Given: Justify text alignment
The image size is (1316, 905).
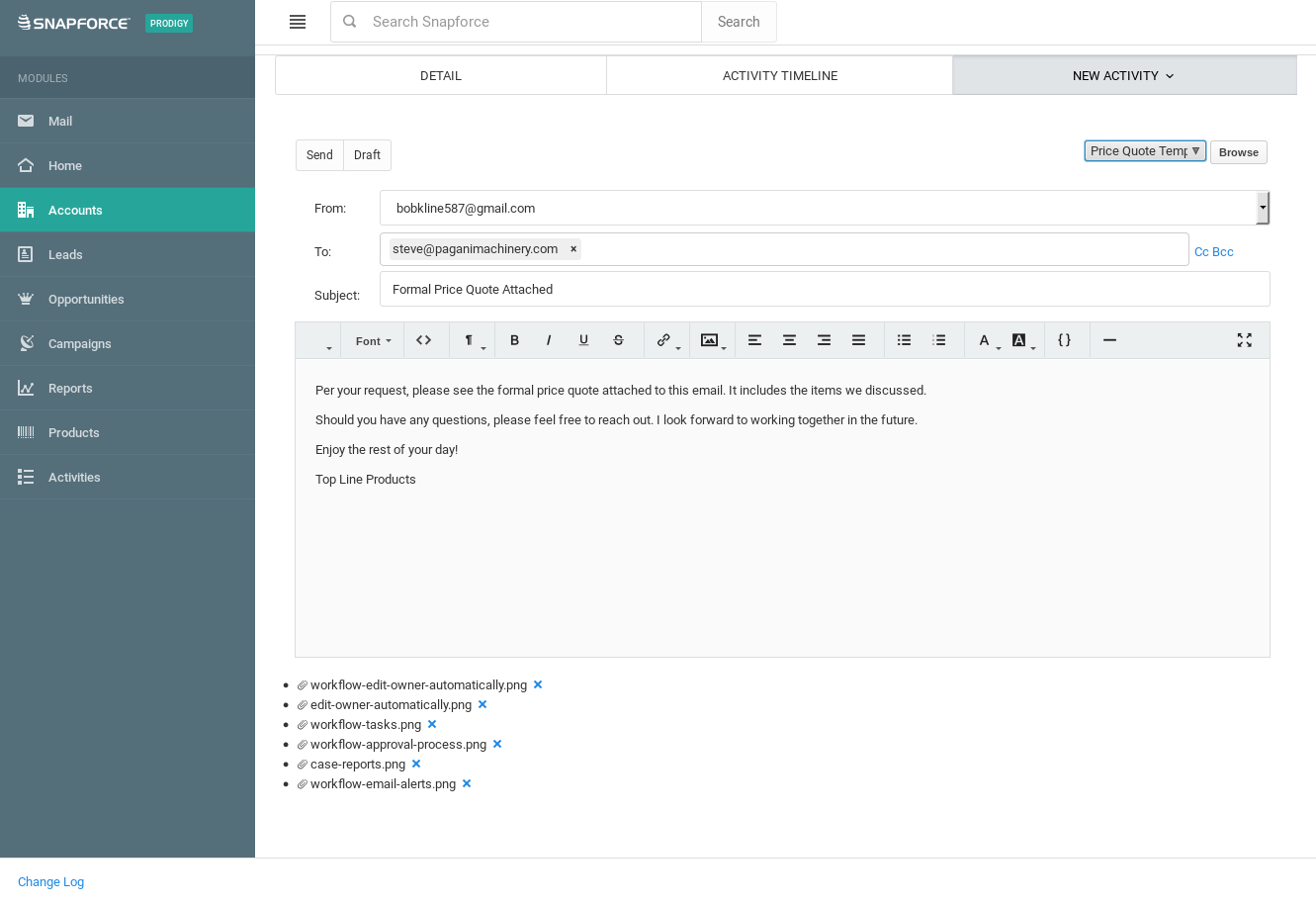Looking at the screenshot, I should (858, 340).
